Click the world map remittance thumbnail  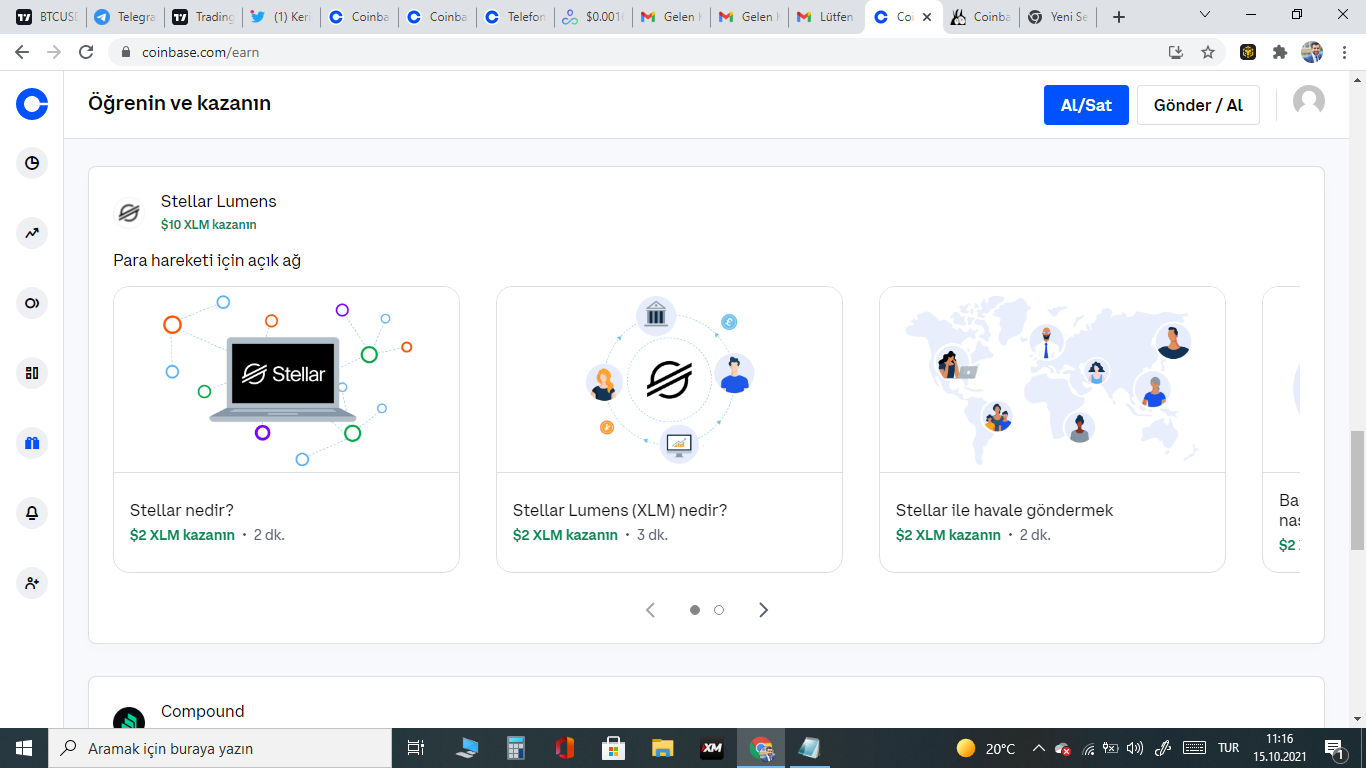click(1052, 380)
